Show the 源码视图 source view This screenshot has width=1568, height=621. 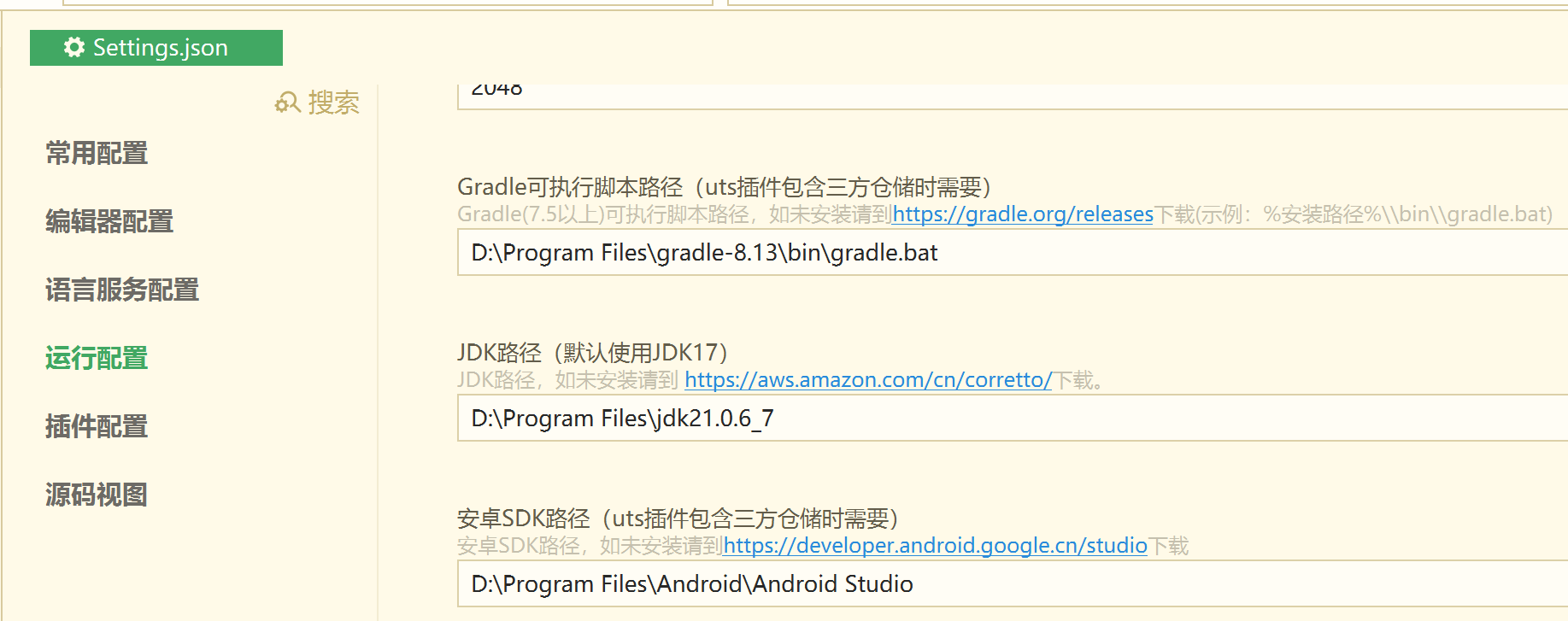pyautogui.click(x=97, y=495)
